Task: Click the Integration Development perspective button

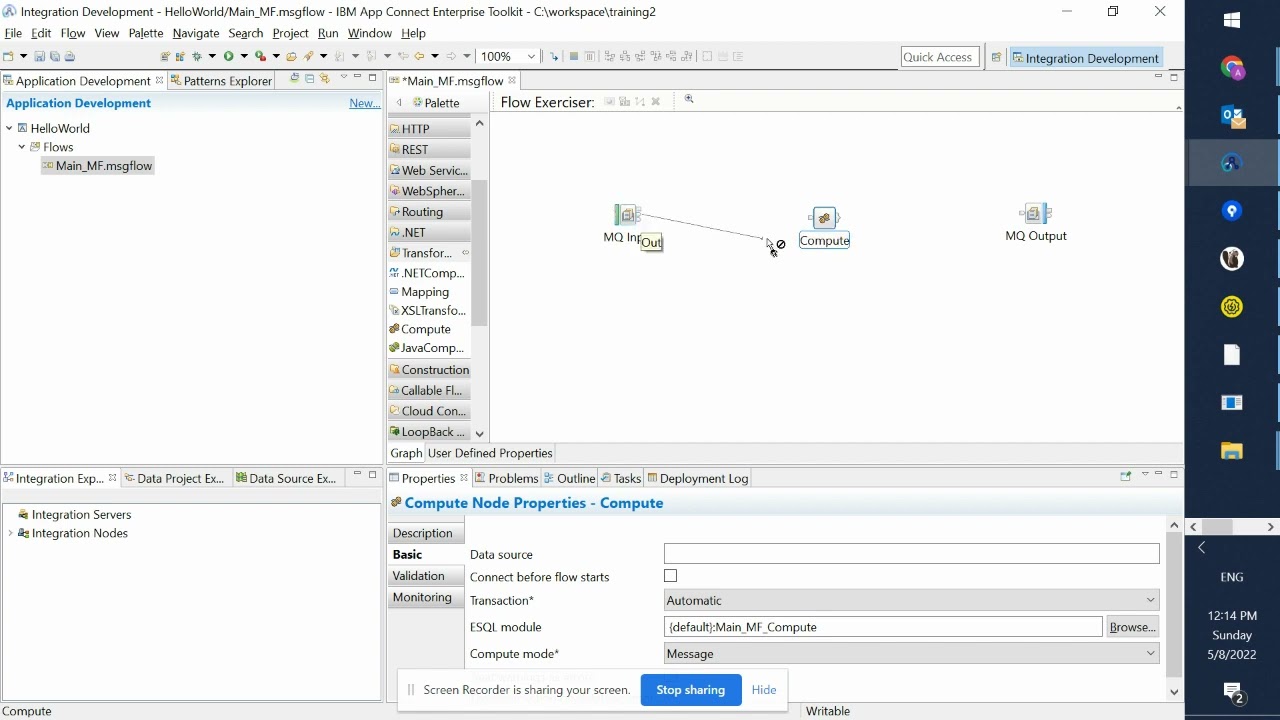Action: click(1085, 58)
